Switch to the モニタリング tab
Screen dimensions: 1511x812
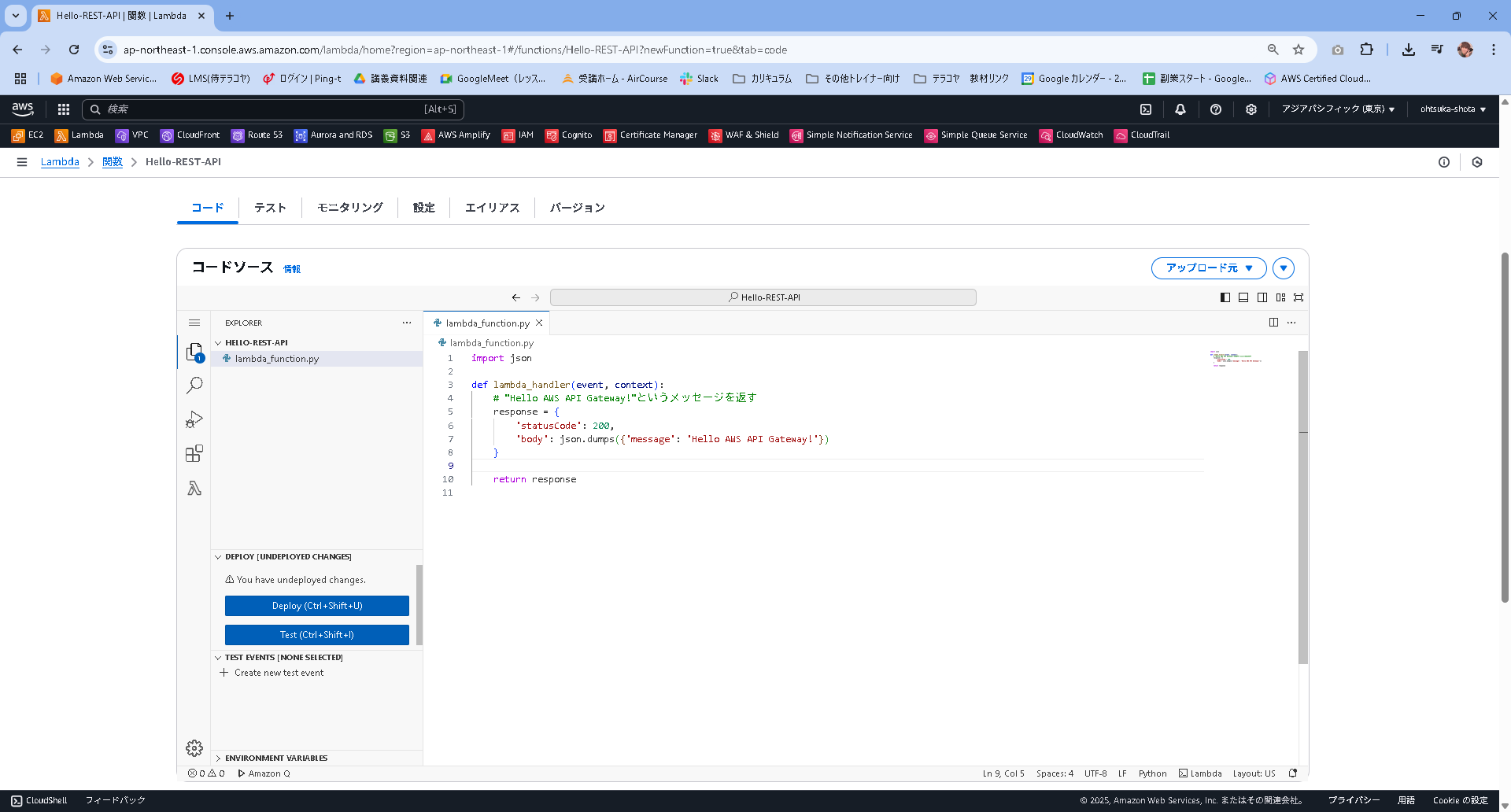point(349,207)
